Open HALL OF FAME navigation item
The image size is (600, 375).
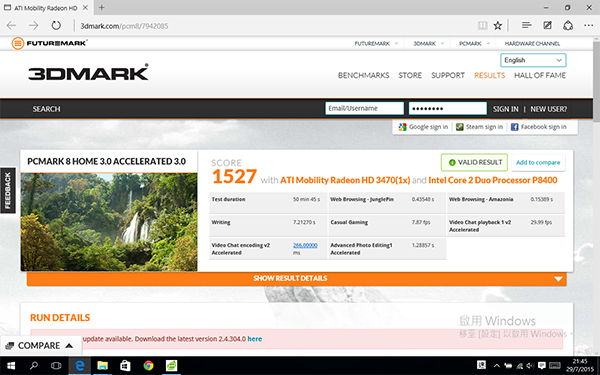tap(540, 75)
